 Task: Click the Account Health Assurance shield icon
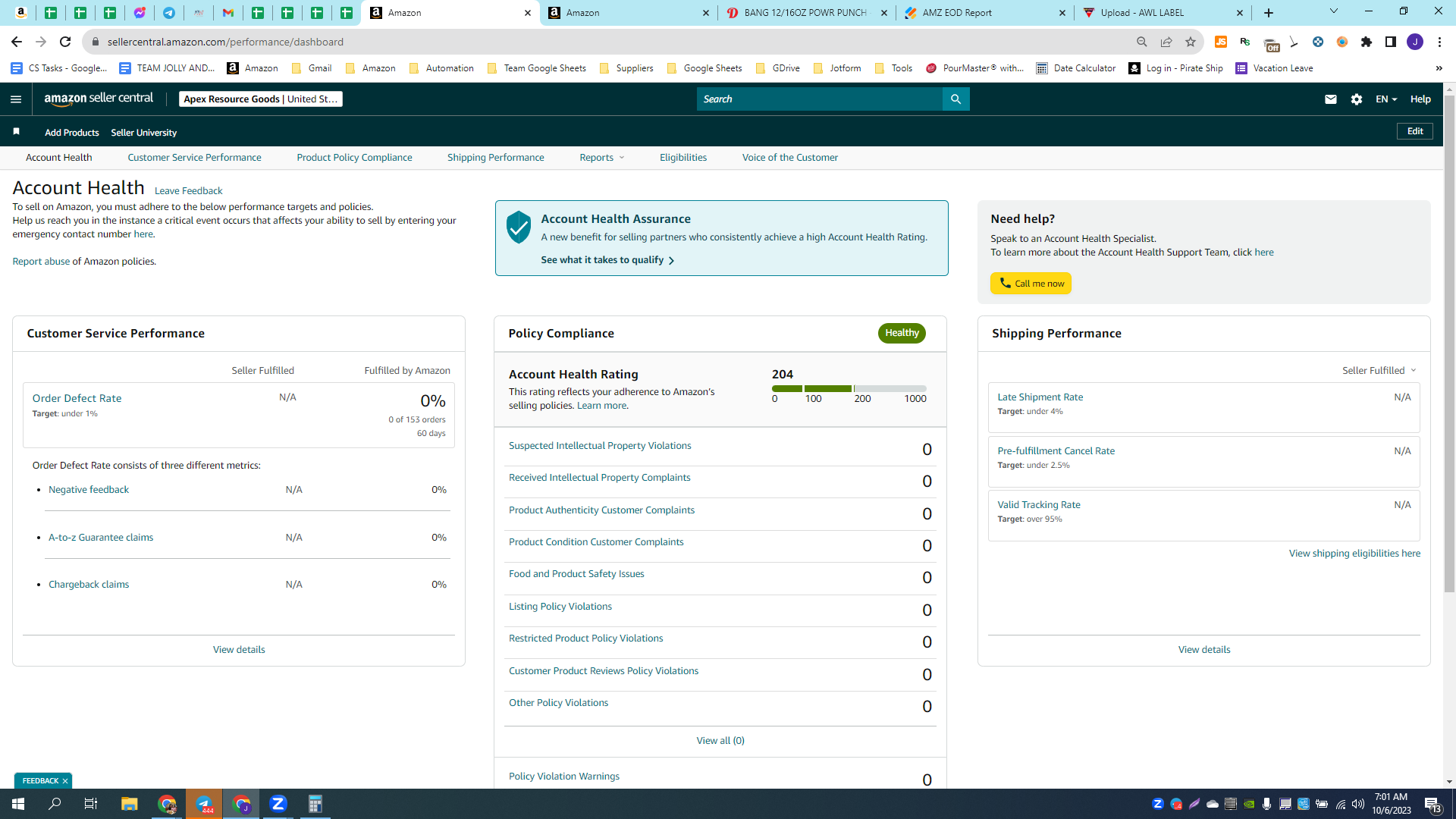tap(519, 227)
